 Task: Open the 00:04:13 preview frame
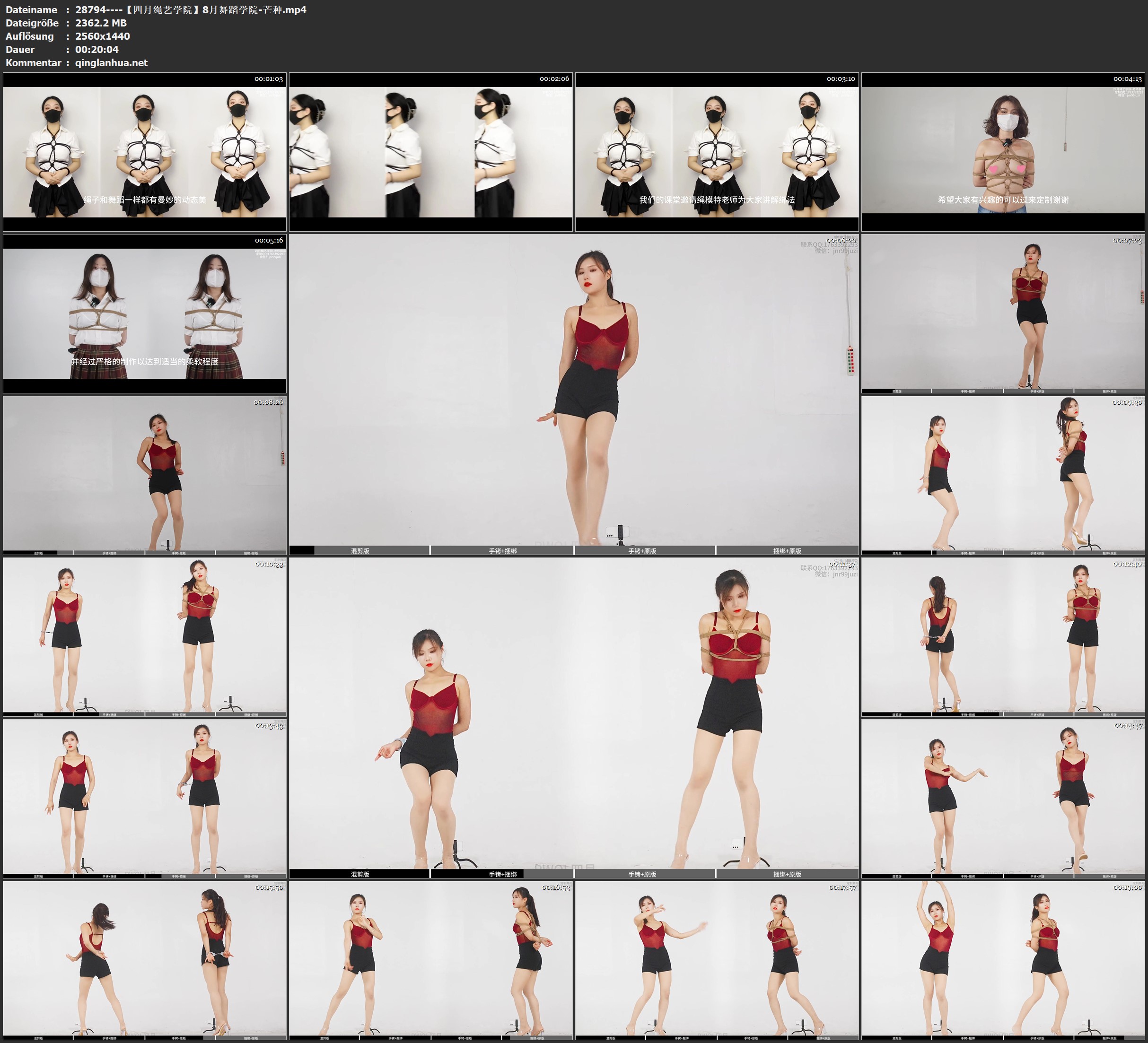[1003, 151]
